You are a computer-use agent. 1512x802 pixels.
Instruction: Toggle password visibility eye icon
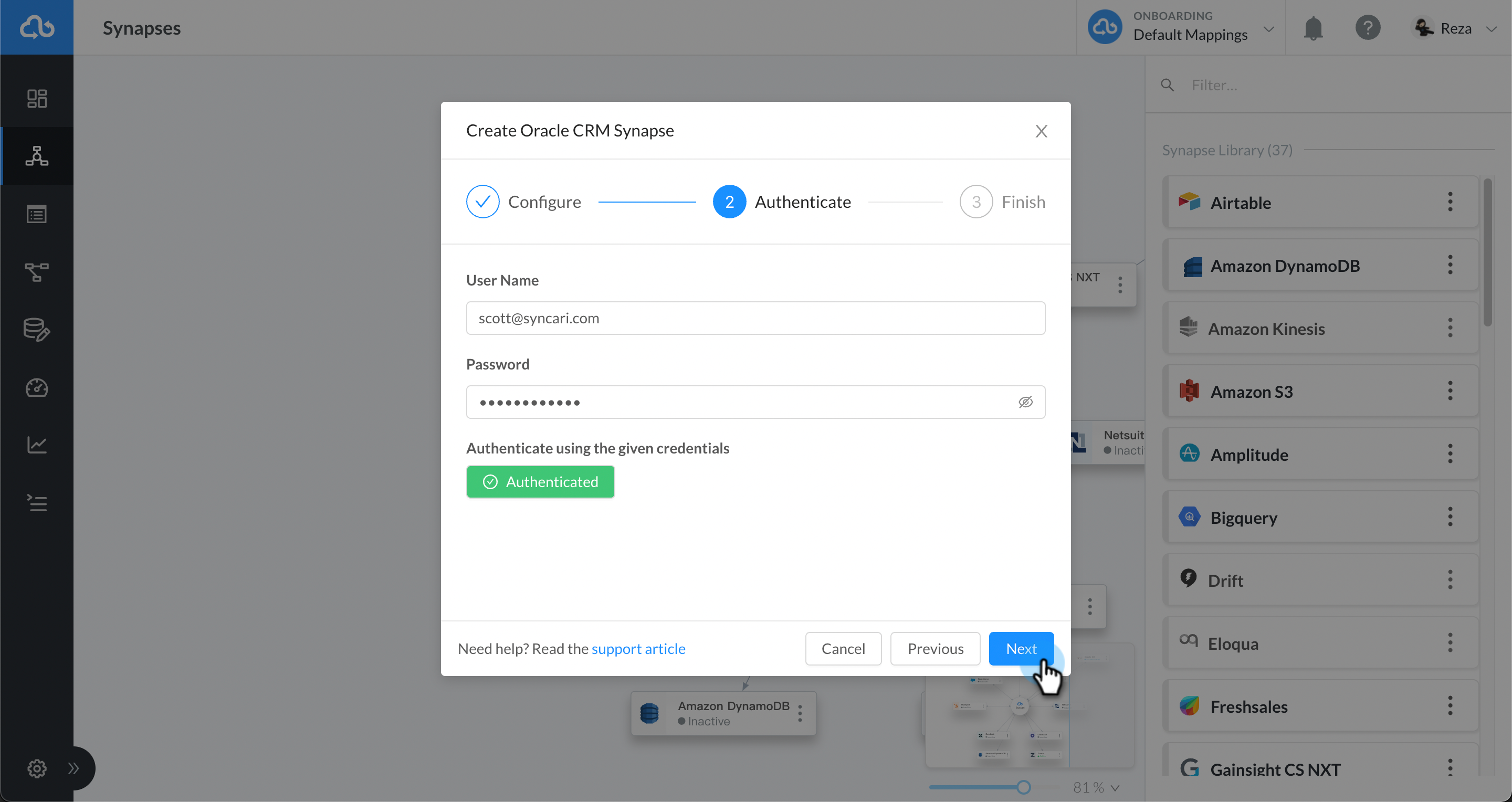point(1025,402)
